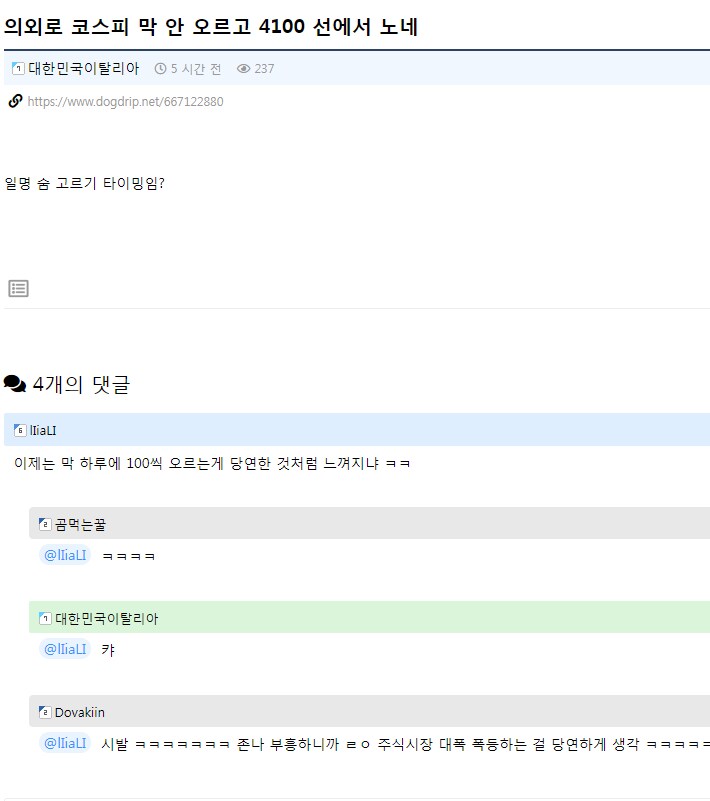Viewport: 710px width, 801px height.
Task: Open commenter Dovakiin profile name
Action: point(80,712)
